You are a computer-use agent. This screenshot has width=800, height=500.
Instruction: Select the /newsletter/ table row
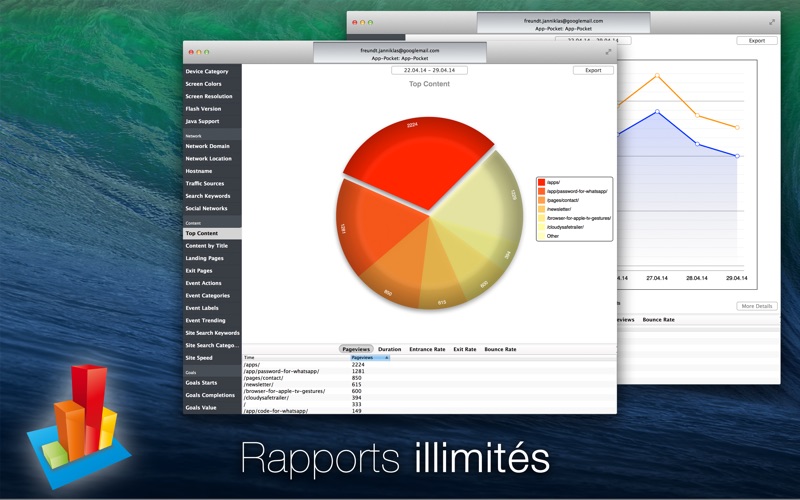click(x=429, y=385)
